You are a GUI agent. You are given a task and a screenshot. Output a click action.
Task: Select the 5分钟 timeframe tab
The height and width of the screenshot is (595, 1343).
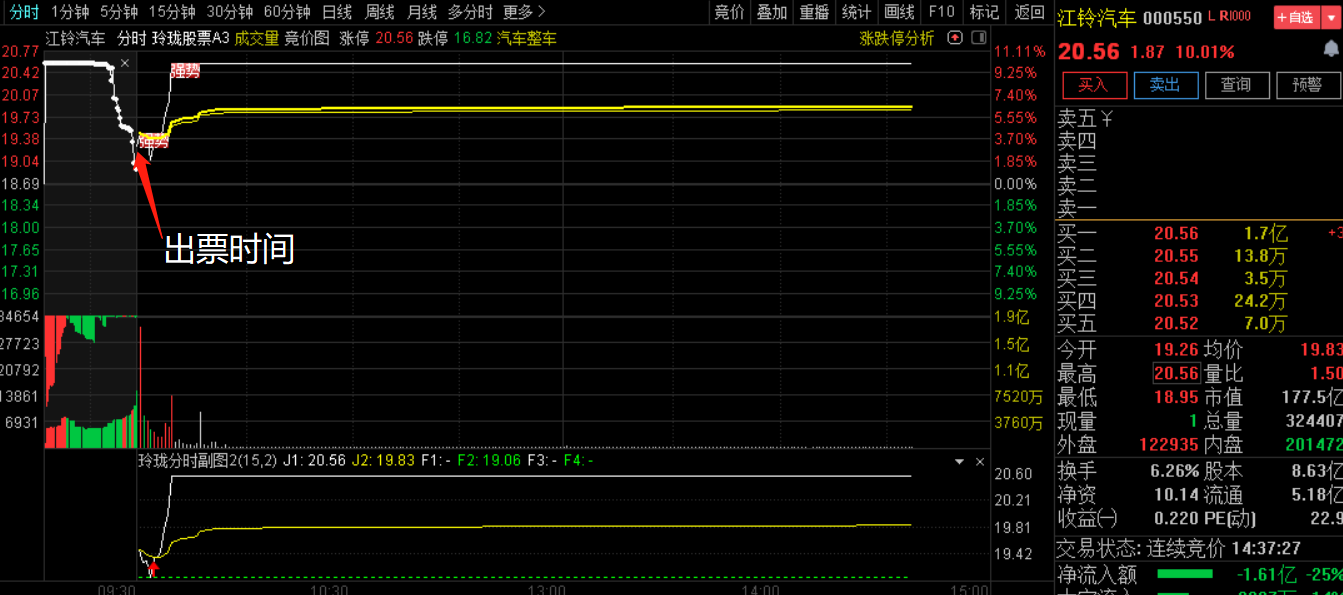click(119, 12)
